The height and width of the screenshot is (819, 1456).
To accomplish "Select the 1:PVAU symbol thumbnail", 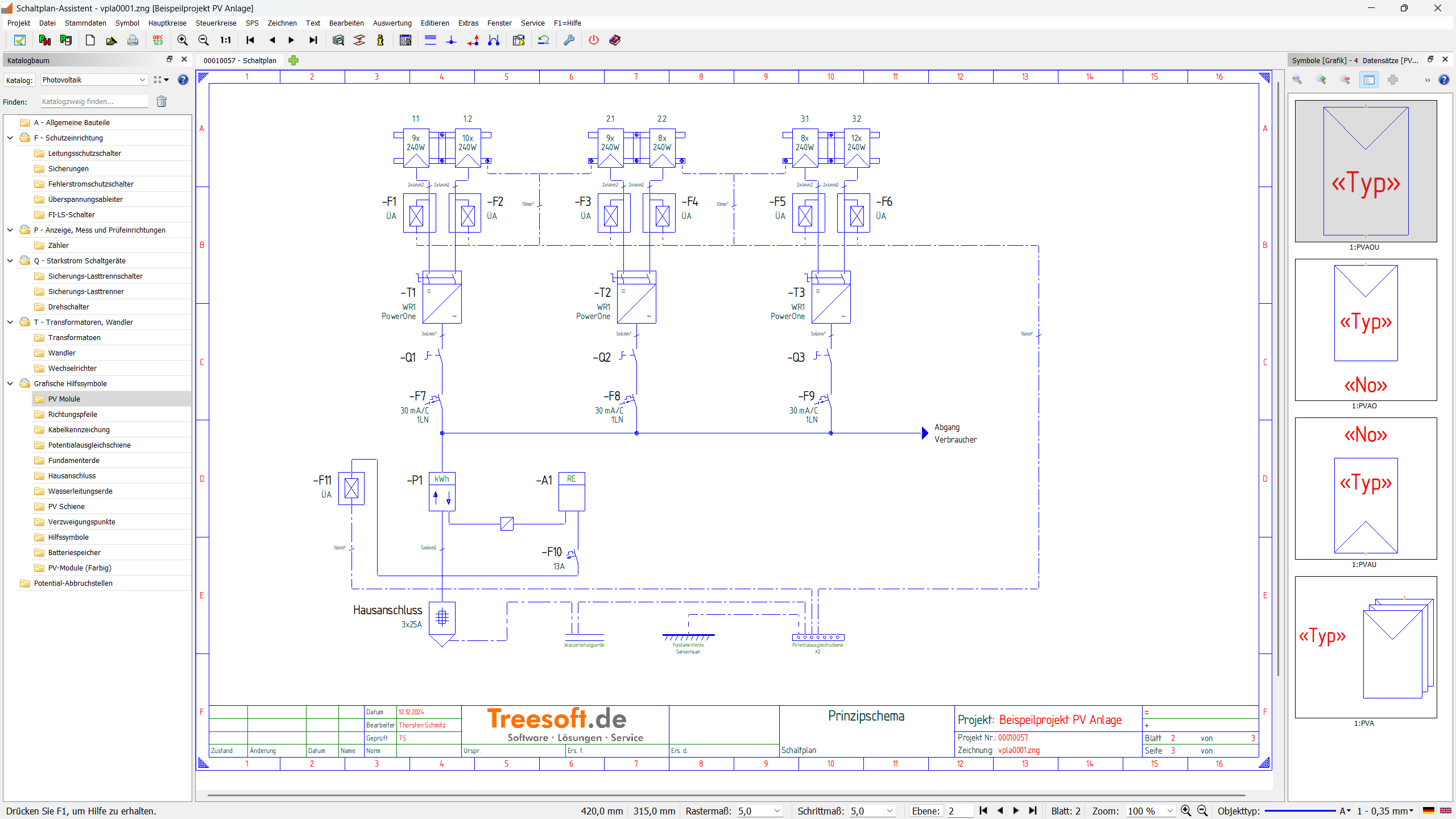I will click(x=1366, y=489).
